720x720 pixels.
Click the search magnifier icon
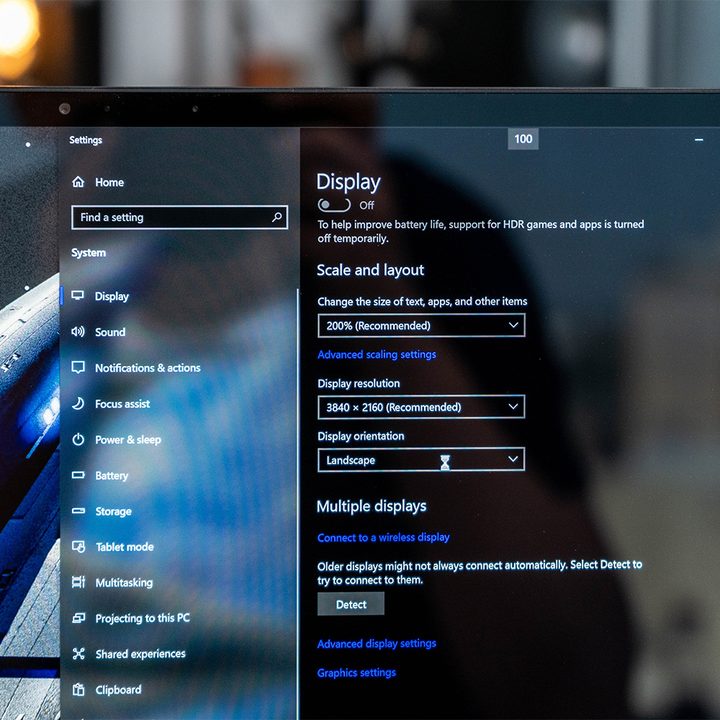(277, 217)
